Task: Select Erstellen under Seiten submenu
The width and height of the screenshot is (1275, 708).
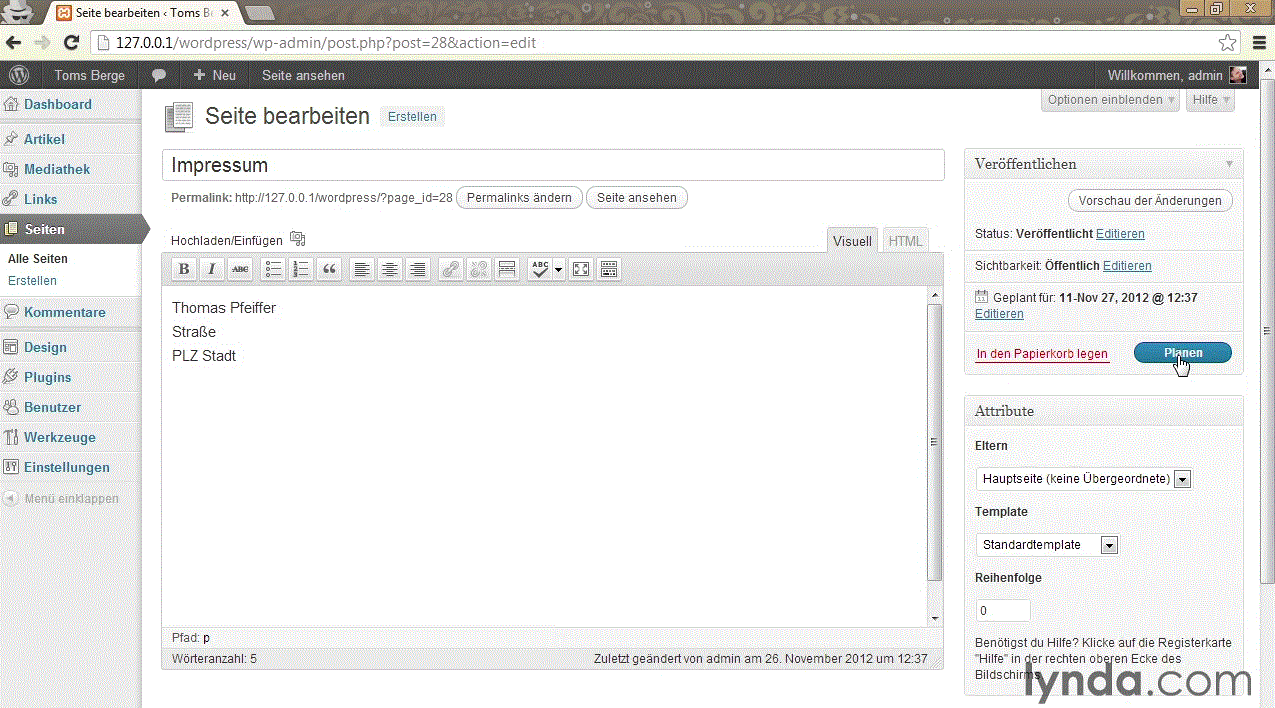Action: 32,281
